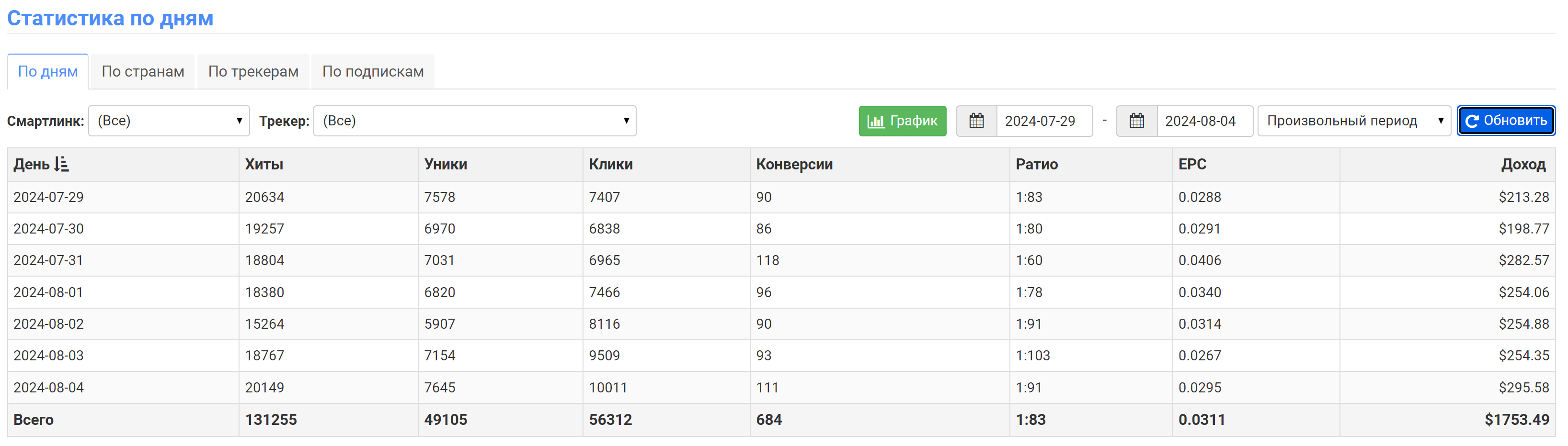Image resolution: width=1568 pixels, height=446 pixels.
Task: Open the Трекер dropdown
Action: pyautogui.click(x=475, y=121)
